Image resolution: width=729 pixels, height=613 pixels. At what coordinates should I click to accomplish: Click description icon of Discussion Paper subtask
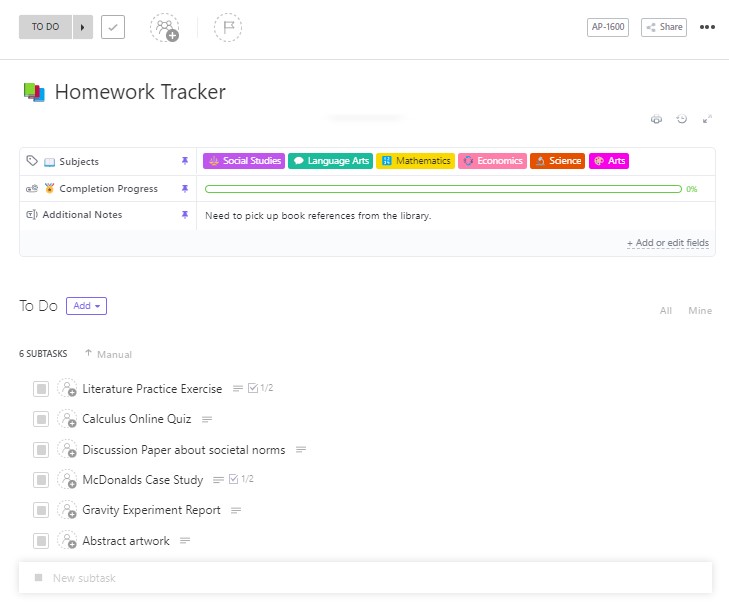(x=301, y=450)
